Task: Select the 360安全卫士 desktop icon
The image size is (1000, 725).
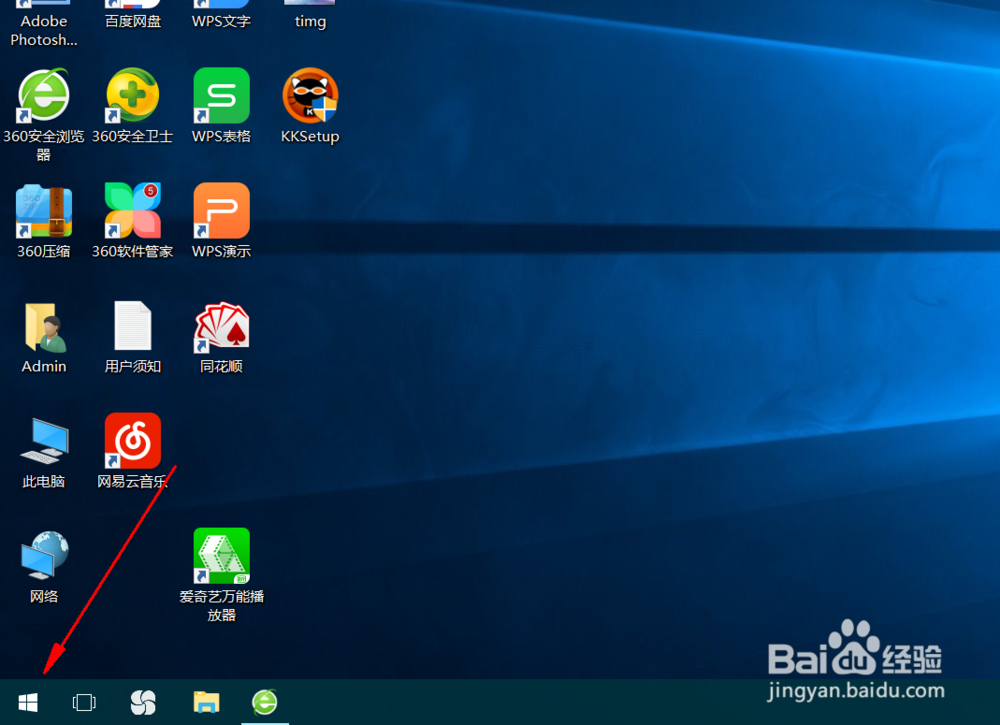Action: point(133,96)
